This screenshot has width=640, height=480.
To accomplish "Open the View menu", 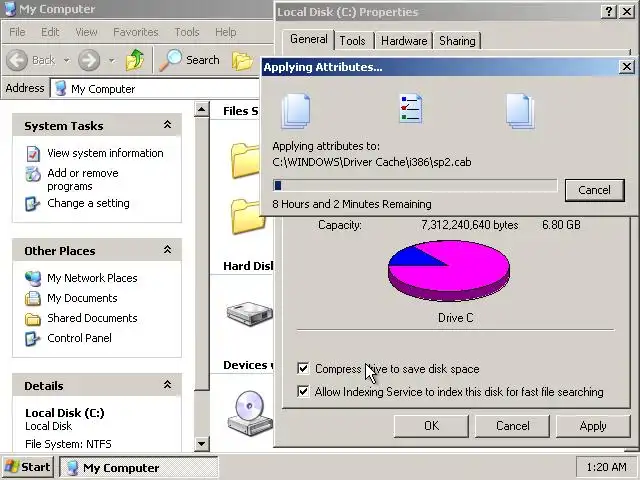I will [x=86, y=32].
